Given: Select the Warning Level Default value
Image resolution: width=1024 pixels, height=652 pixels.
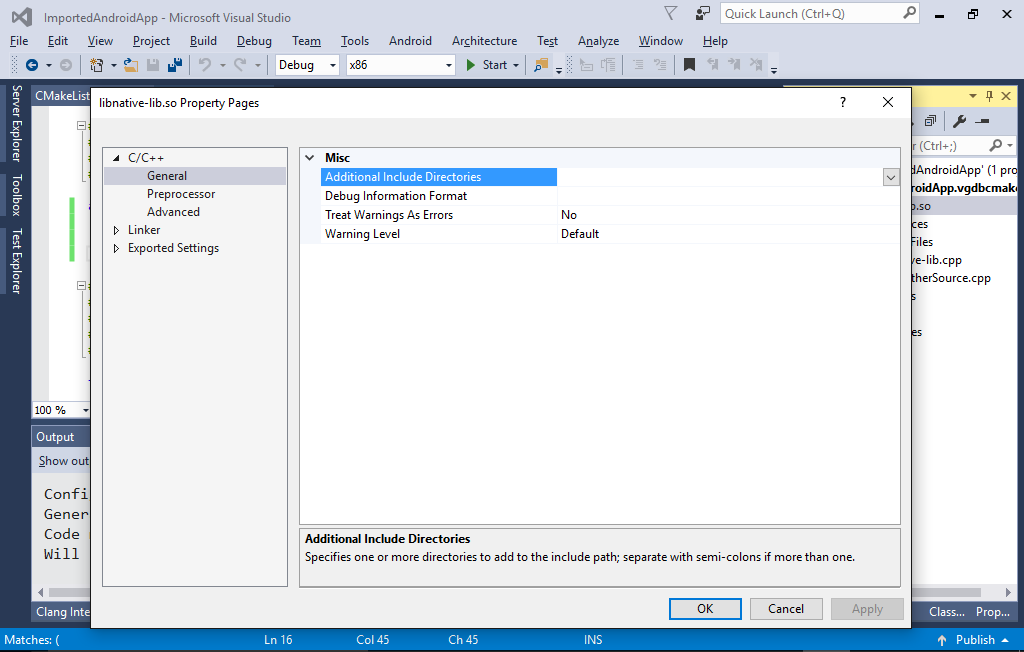Looking at the screenshot, I should pyautogui.click(x=728, y=234).
